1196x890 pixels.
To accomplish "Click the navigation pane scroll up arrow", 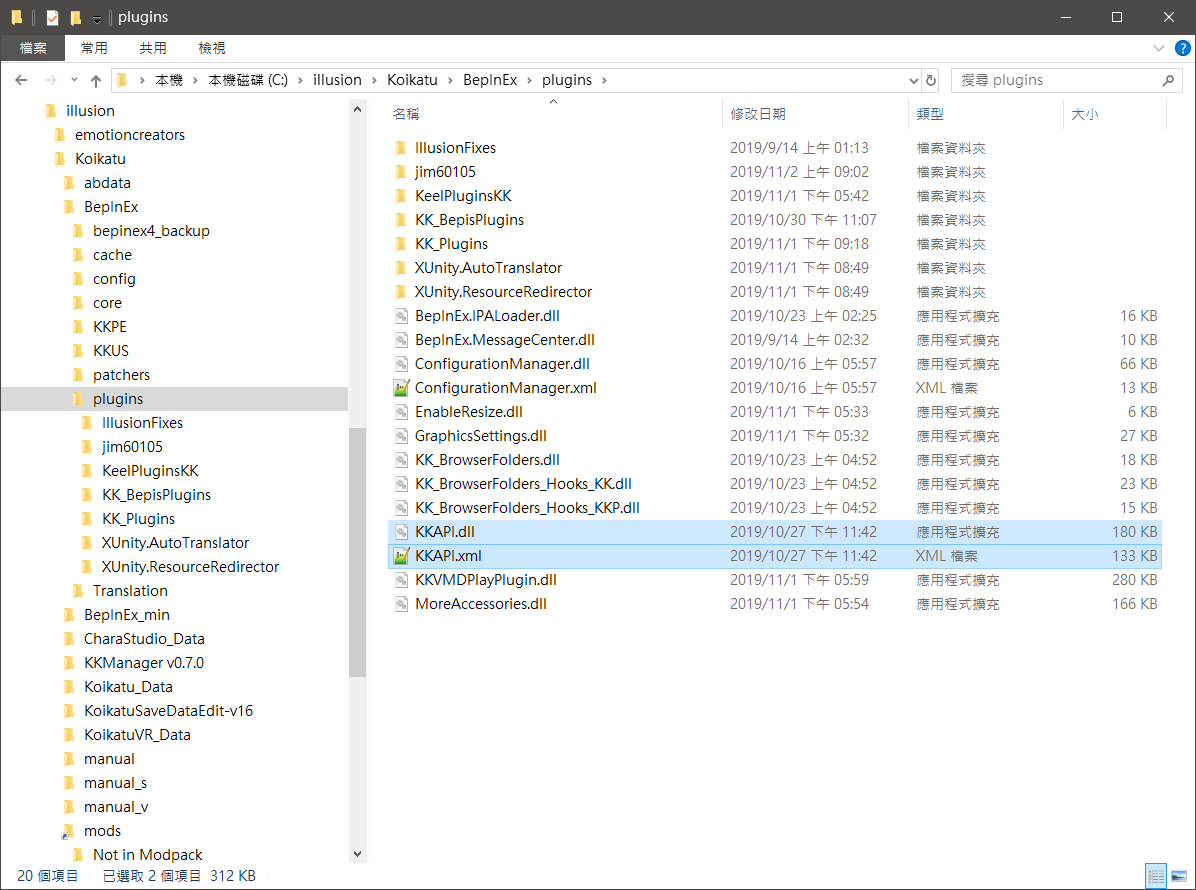I will point(357,110).
